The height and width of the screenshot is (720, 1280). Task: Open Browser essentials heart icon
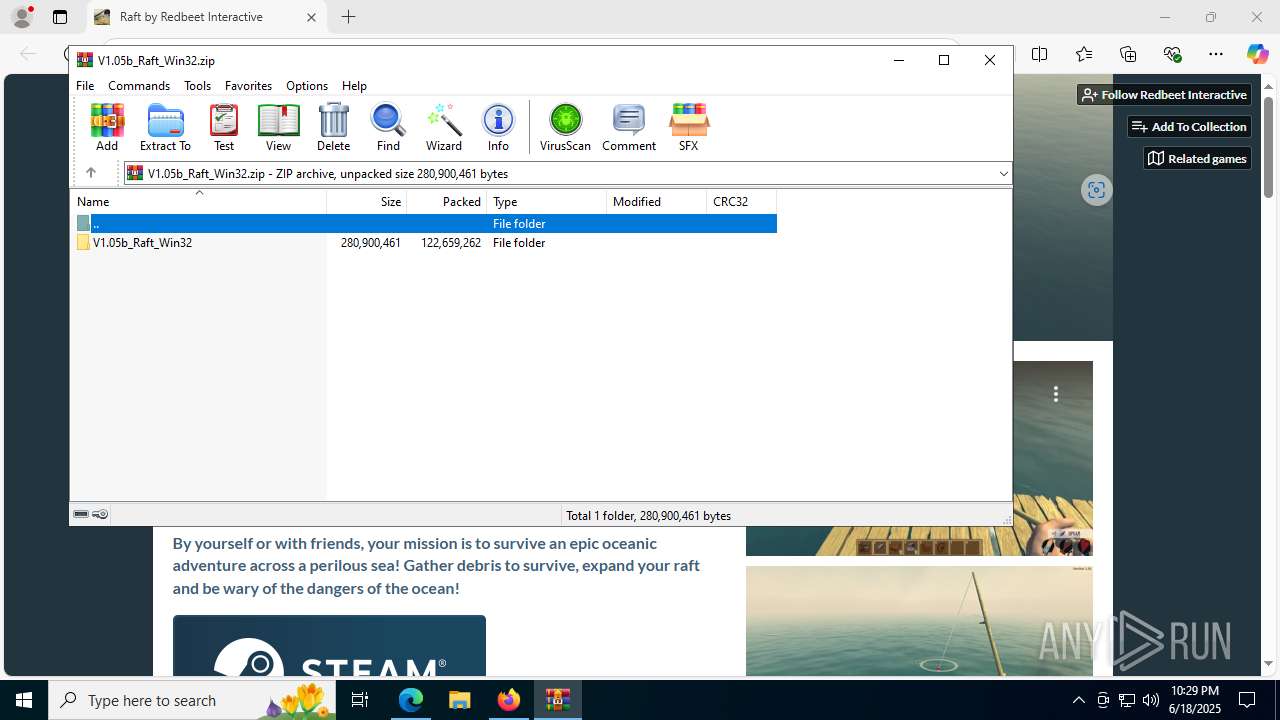coord(1172,54)
